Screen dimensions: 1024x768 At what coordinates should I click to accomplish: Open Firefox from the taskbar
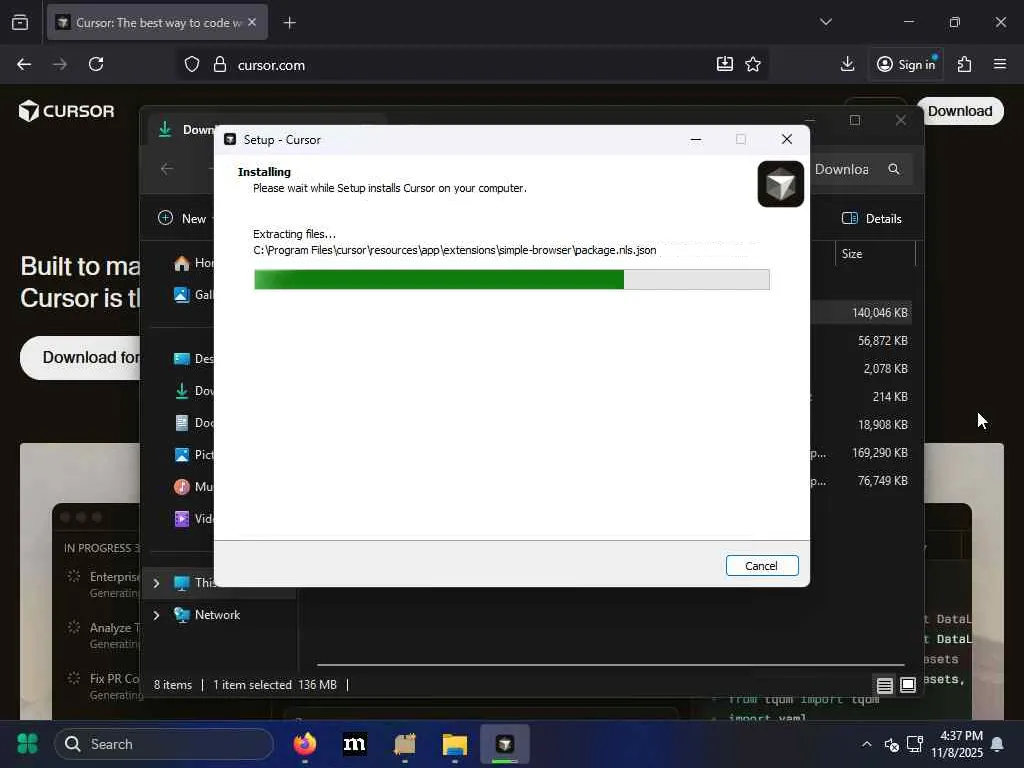pyautogui.click(x=304, y=744)
